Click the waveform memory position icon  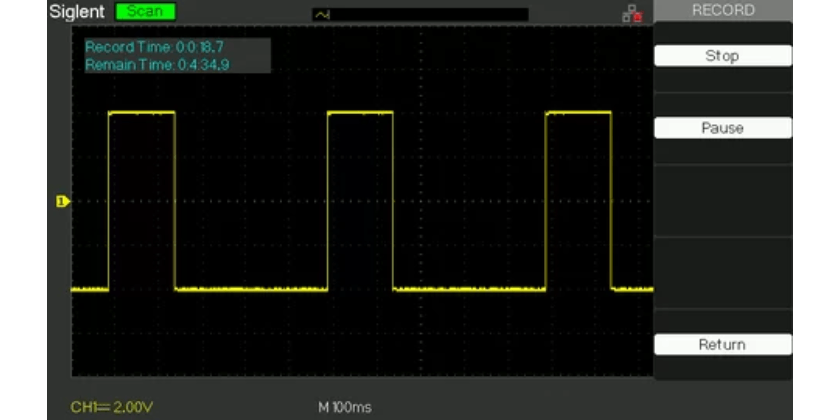(x=321, y=14)
